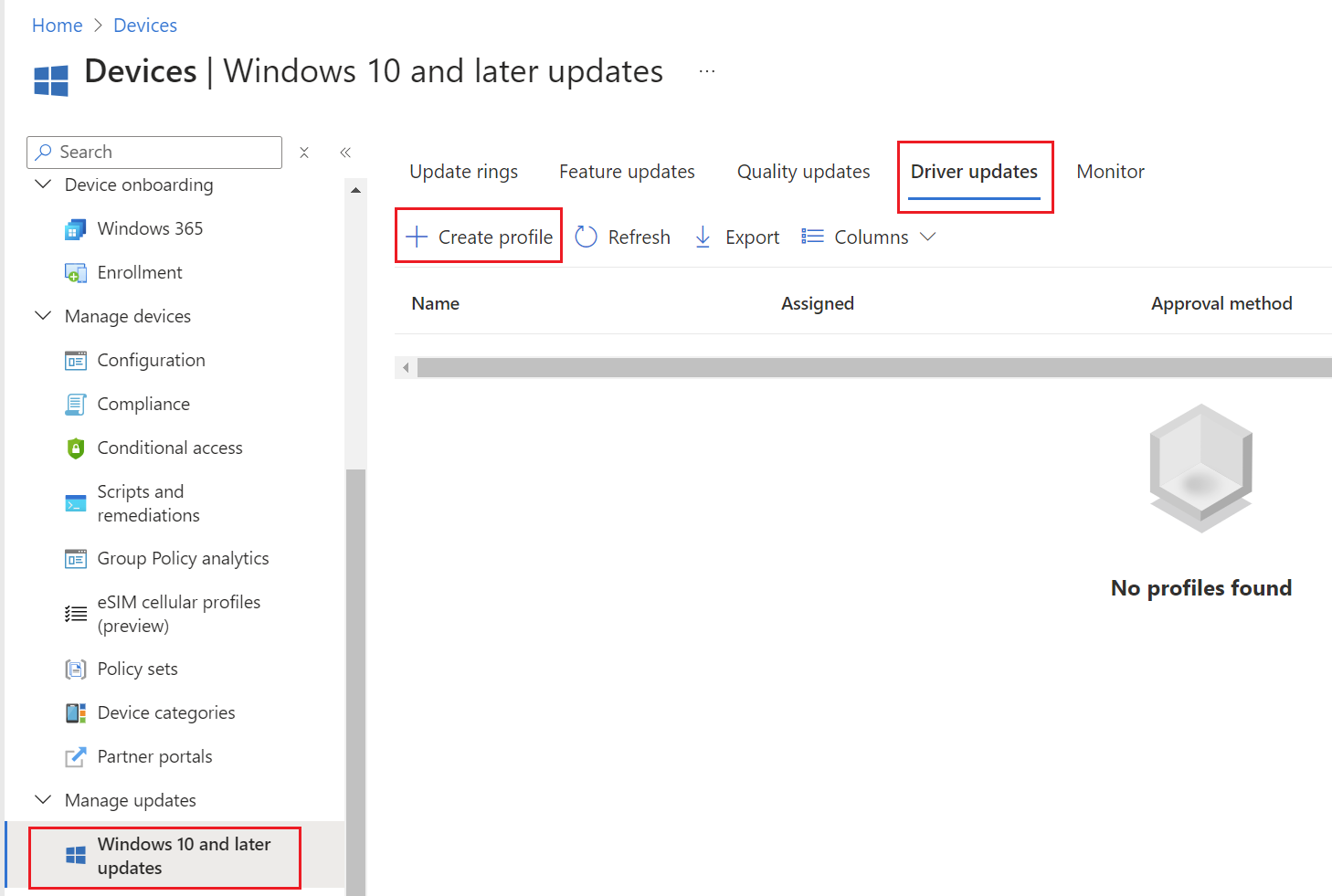The image size is (1332, 896).
Task: Collapse the sidebar with double chevron
Action: (345, 153)
